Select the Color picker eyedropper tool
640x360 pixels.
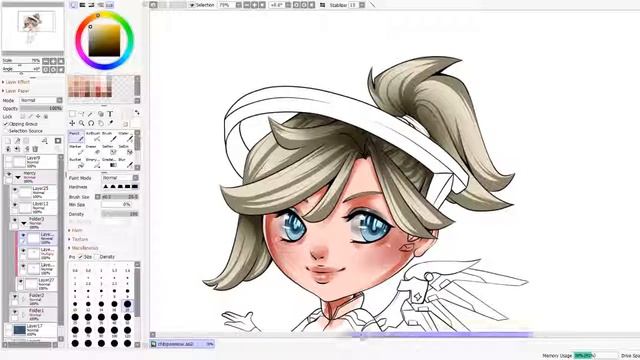111,123
